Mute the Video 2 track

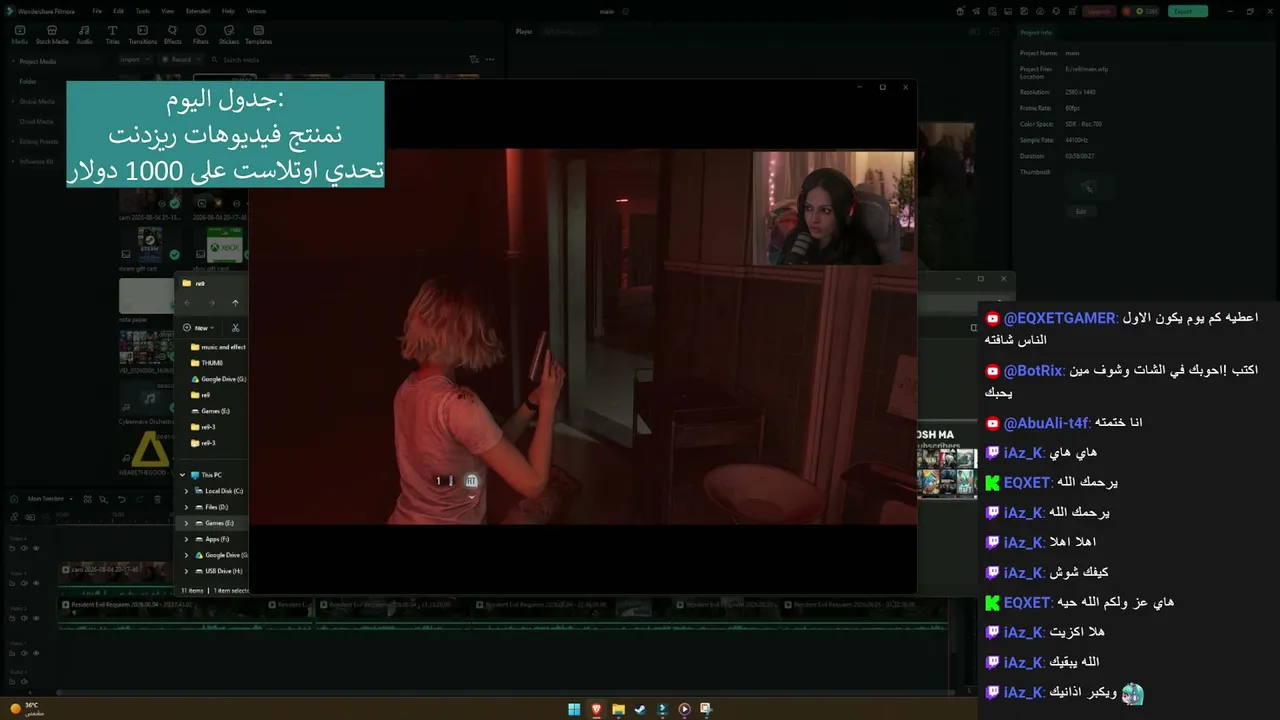[x=26, y=618]
